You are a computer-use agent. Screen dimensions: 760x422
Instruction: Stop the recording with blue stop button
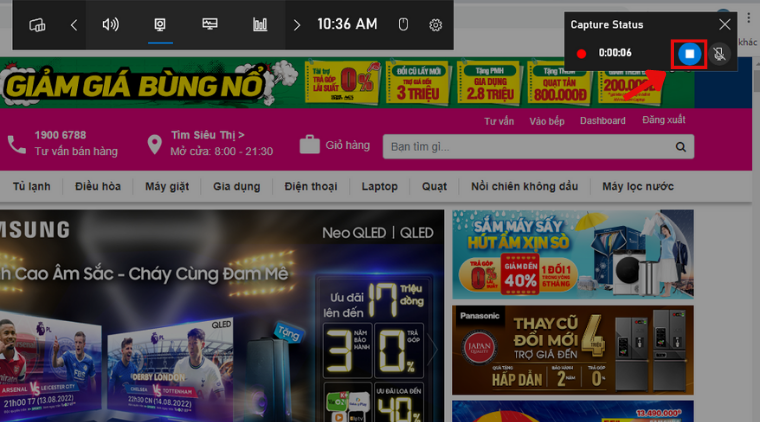tap(689, 54)
